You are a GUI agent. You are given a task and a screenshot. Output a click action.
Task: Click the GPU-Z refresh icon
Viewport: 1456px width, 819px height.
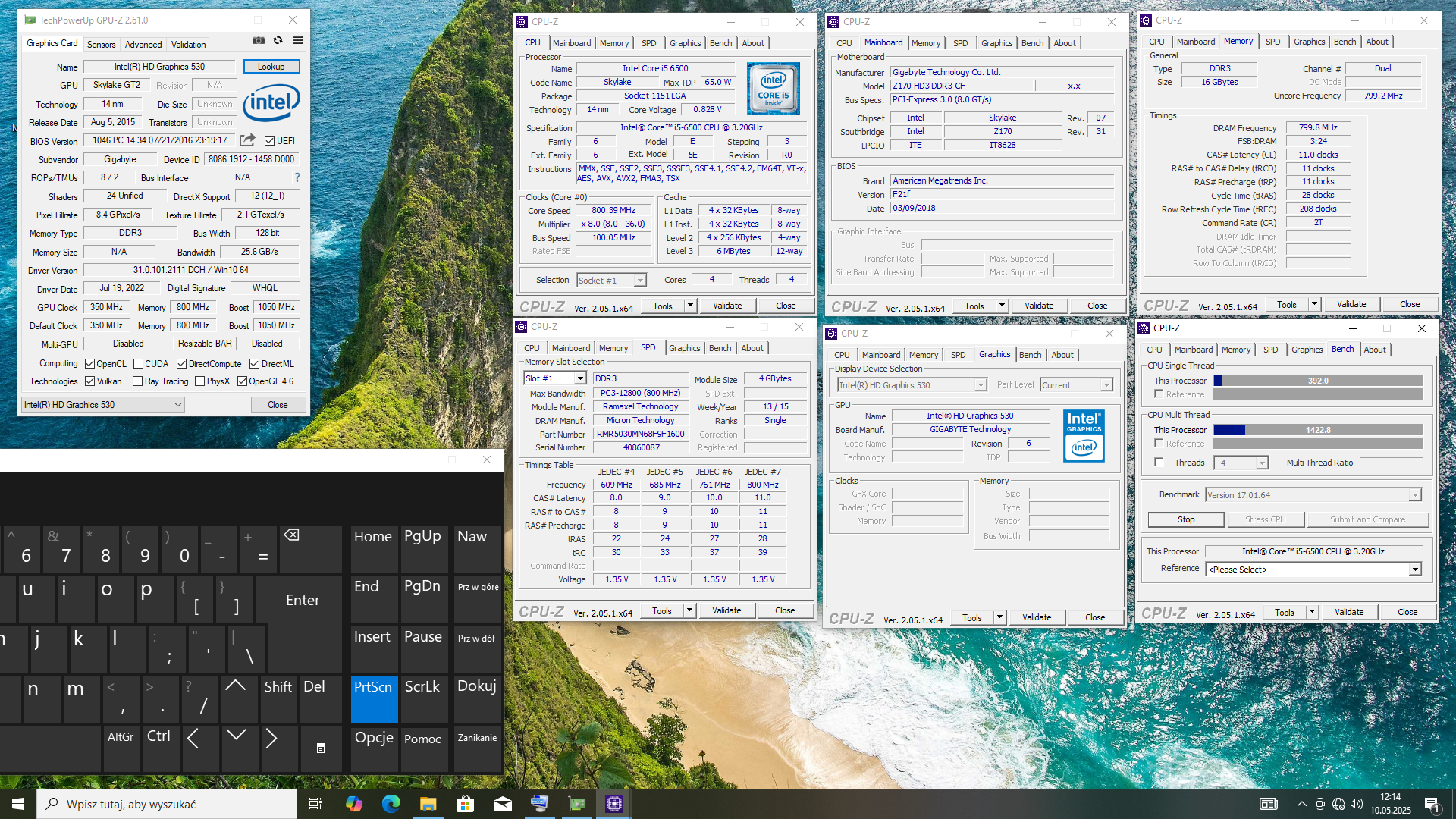(x=278, y=41)
